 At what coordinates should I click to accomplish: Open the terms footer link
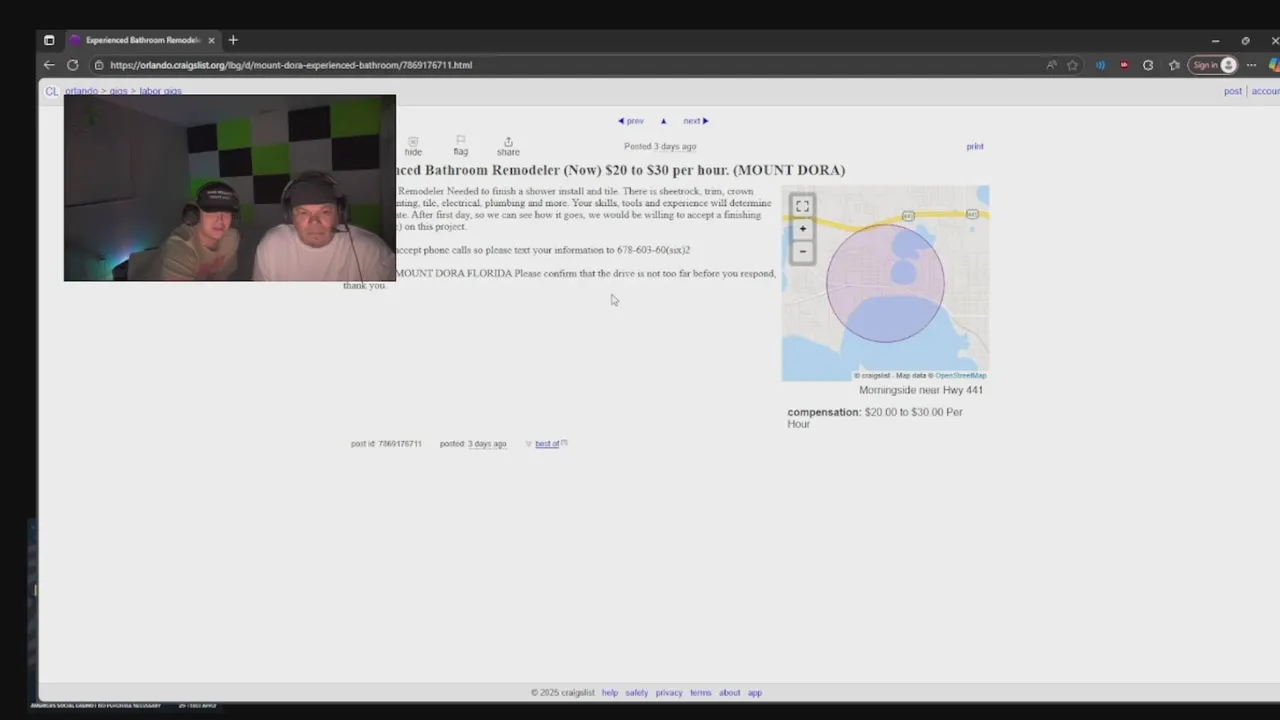click(x=700, y=693)
